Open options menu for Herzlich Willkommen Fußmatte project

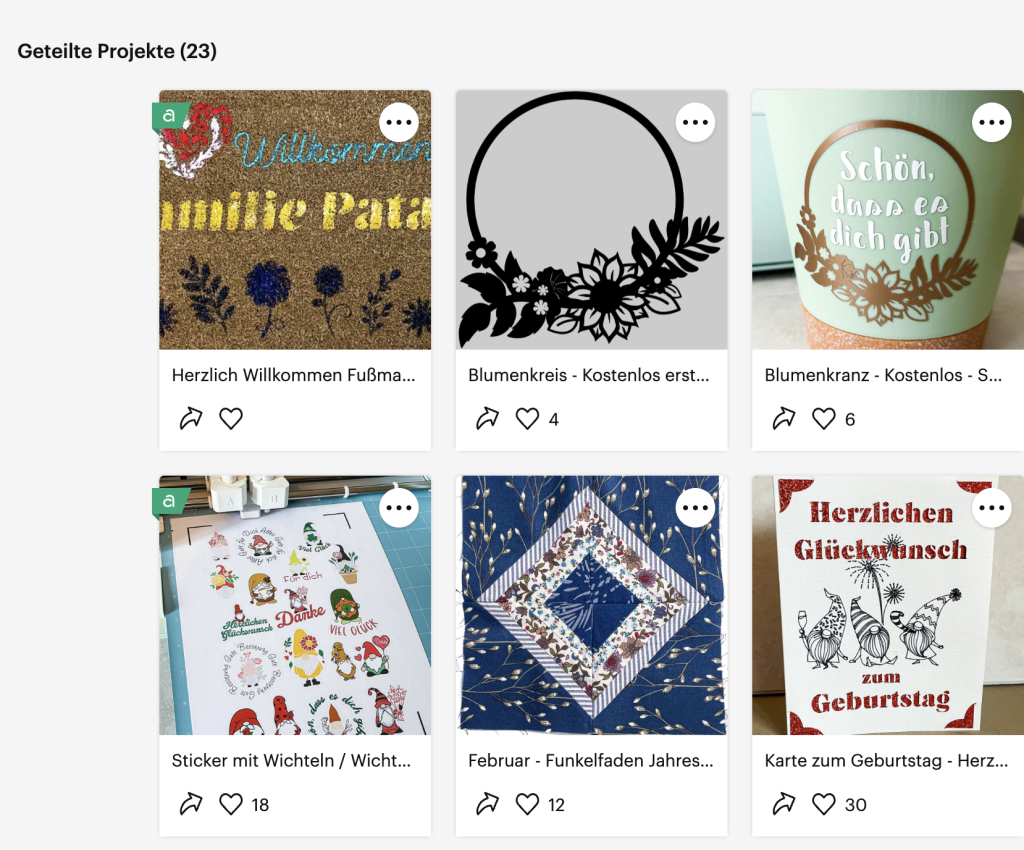click(399, 123)
